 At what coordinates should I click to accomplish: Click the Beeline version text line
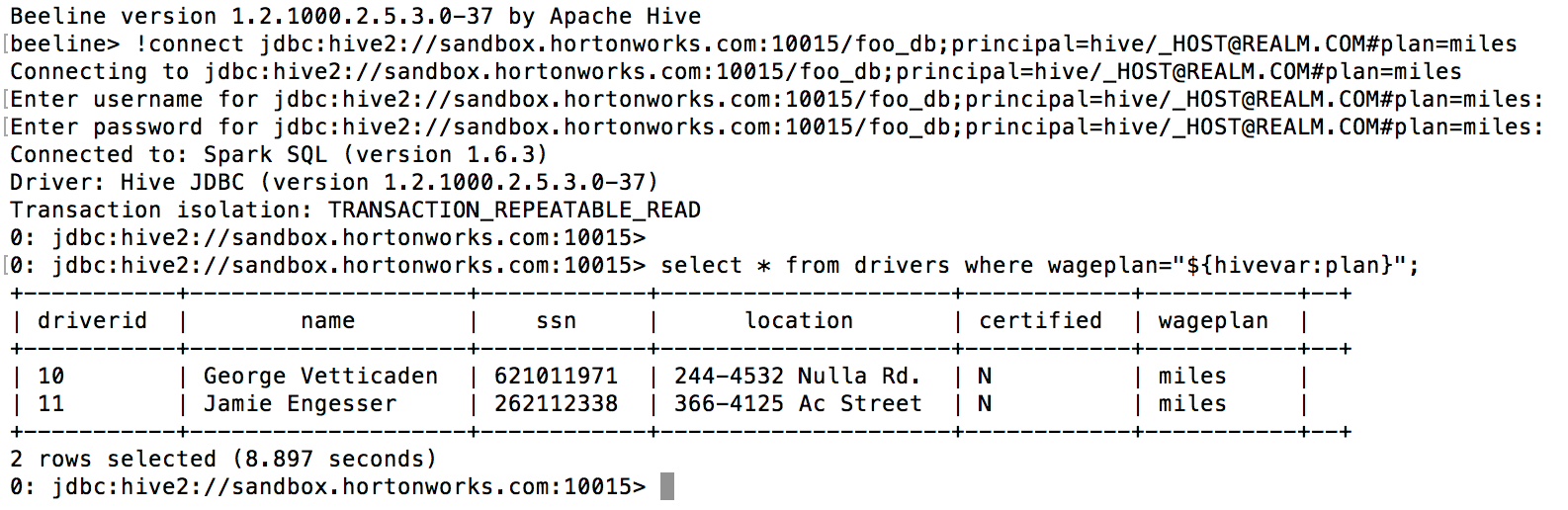(x=355, y=17)
